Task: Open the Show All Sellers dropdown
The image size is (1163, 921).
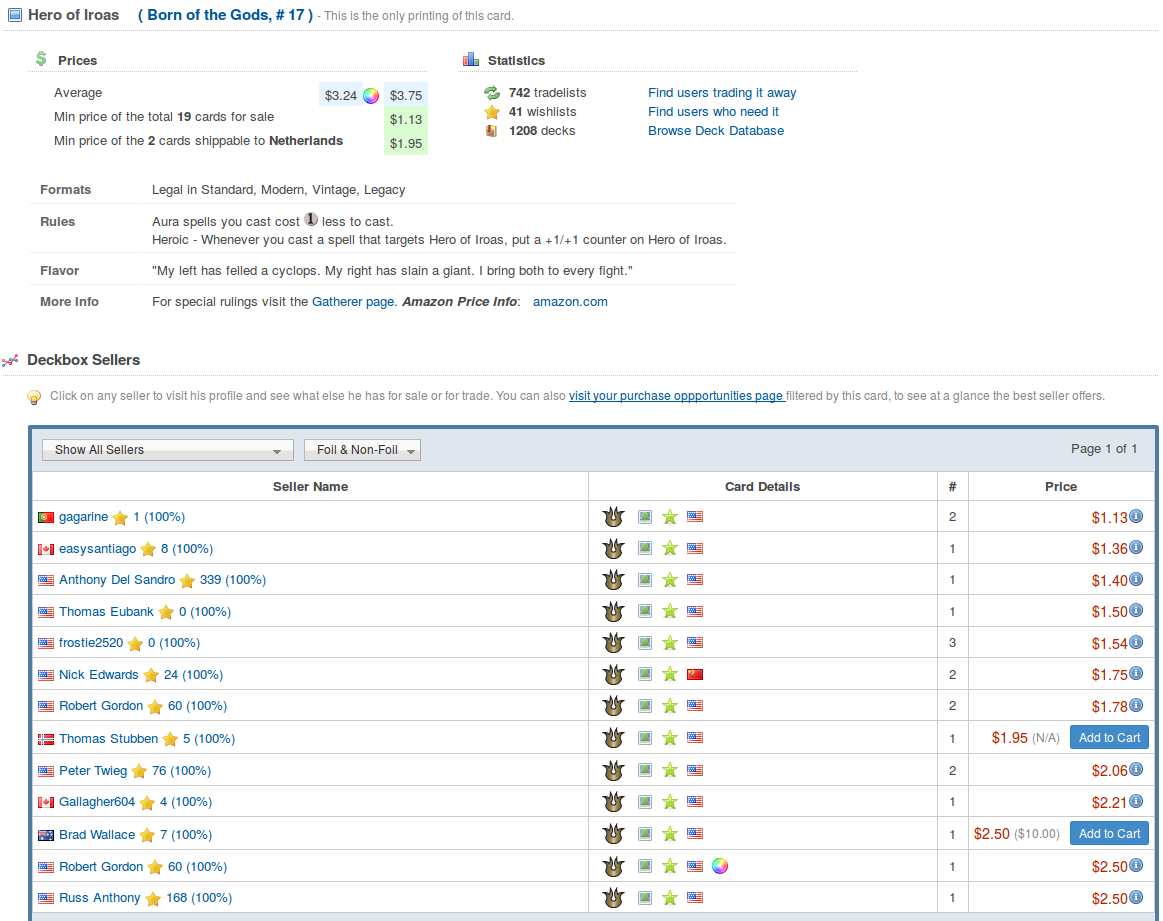Action: tap(167, 450)
